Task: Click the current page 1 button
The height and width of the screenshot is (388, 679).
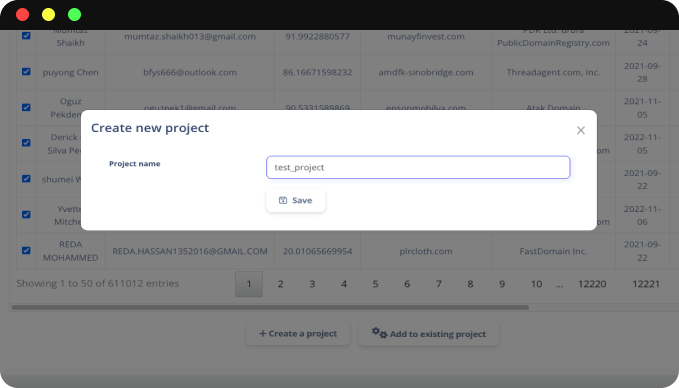Action: tap(249, 284)
